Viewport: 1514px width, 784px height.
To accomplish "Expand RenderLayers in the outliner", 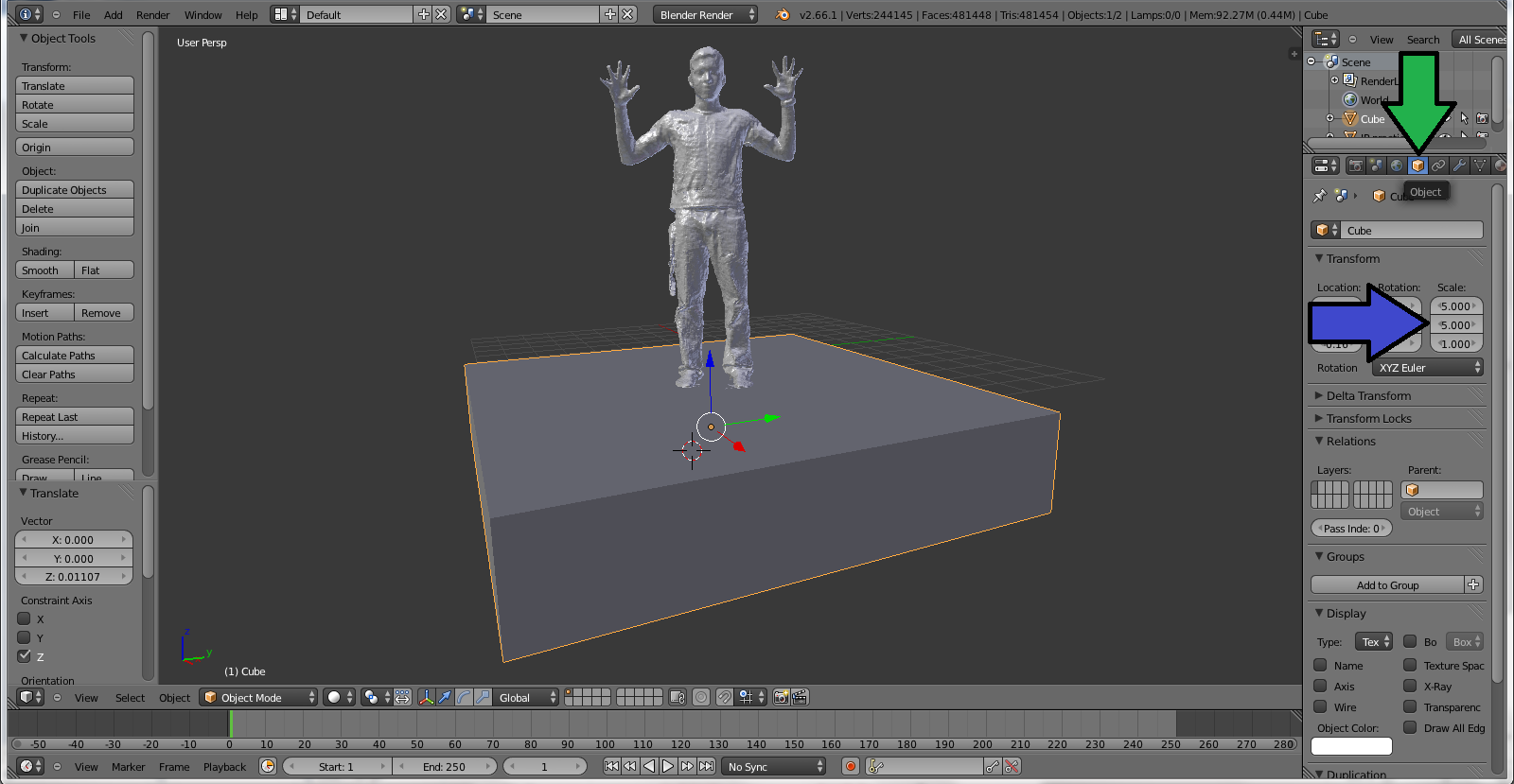I will 1334,80.
